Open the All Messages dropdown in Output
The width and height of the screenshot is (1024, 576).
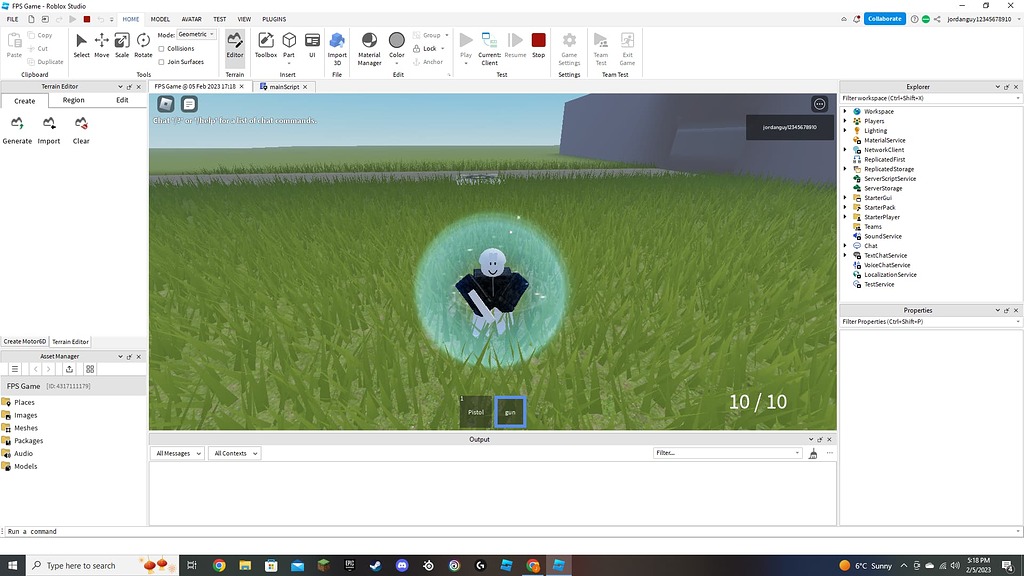point(177,453)
